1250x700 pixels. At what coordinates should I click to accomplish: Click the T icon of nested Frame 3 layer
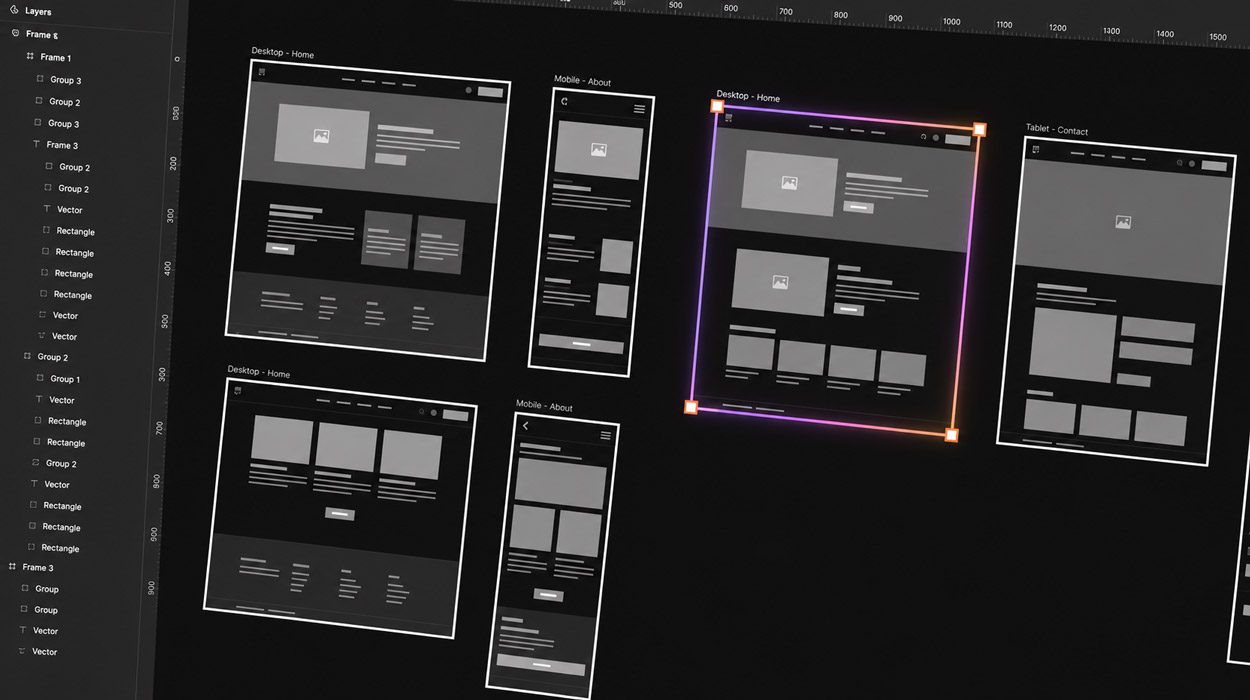point(36,145)
